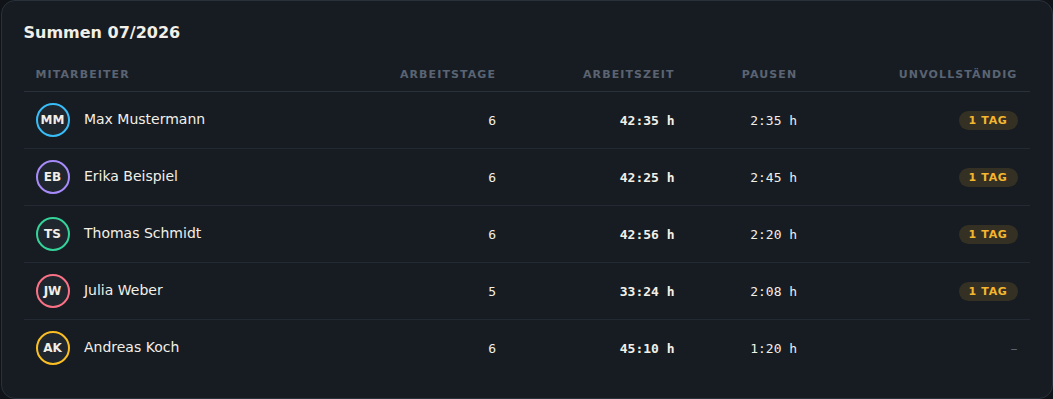The width and height of the screenshot is (1053, 399).
Task: Click the Arbeitstage column header
Action: tap(448, 75)
